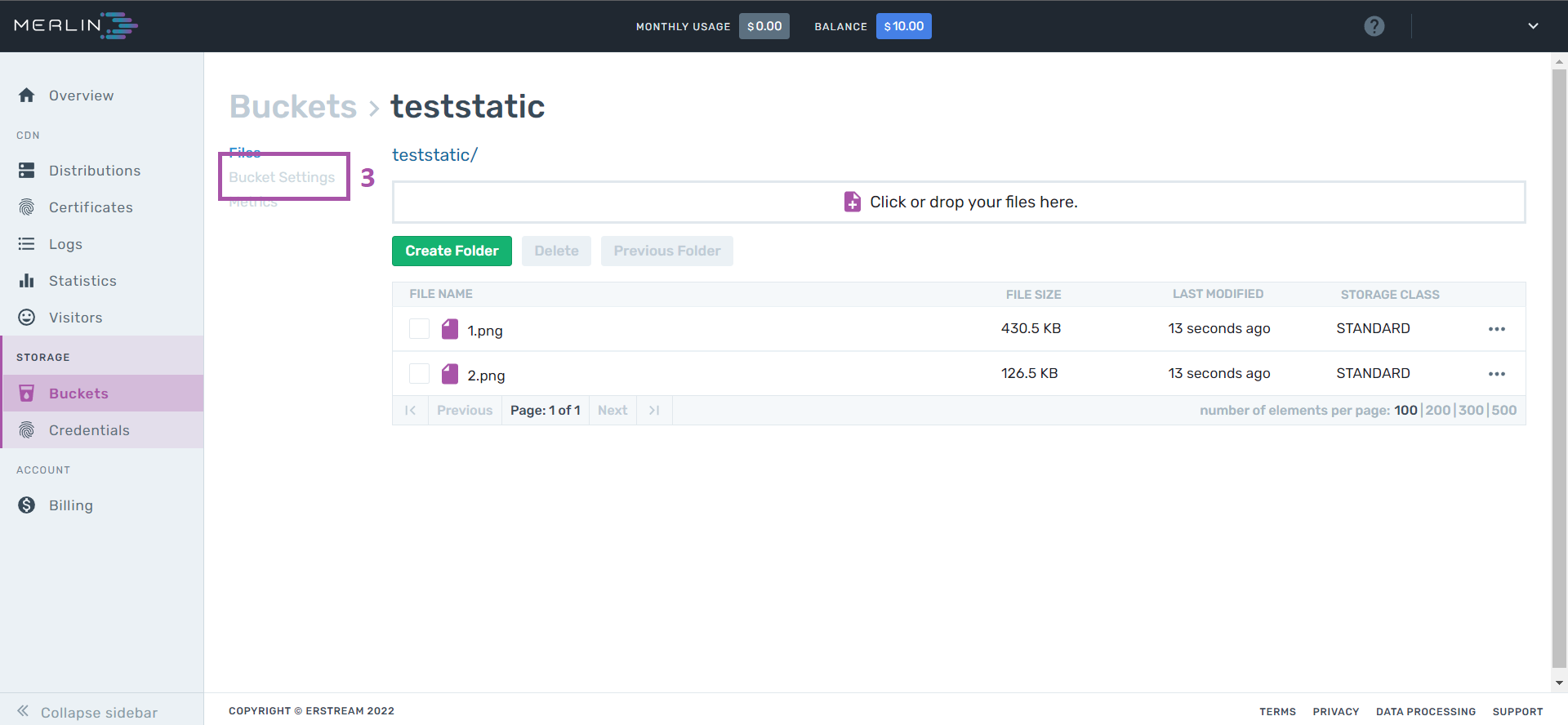Go to Certificates fingerprint icon
This screenshot has height=725, width=1568.
[27, 207]
